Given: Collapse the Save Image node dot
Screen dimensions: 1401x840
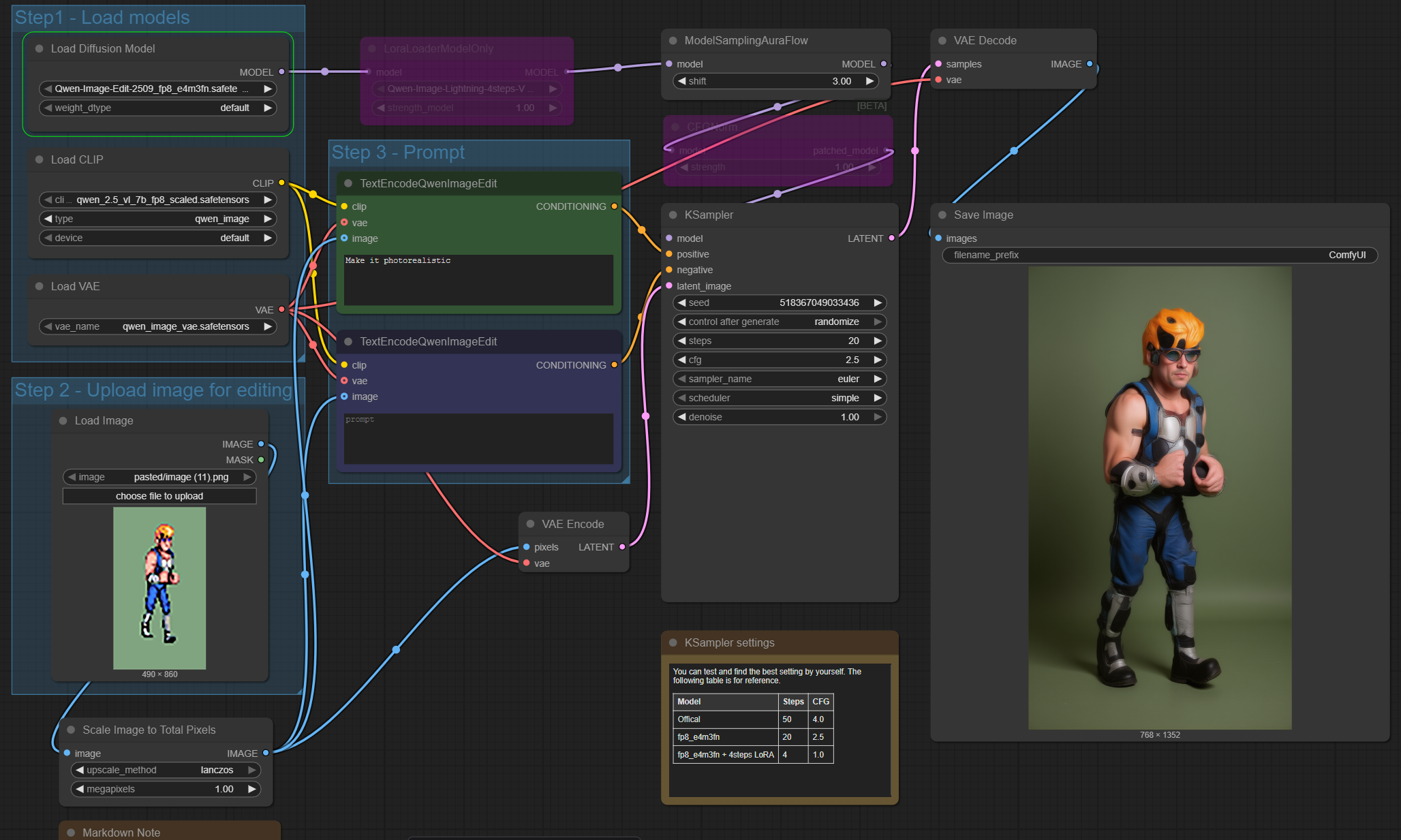Looking at the screenshot, I should click(942, 215).
